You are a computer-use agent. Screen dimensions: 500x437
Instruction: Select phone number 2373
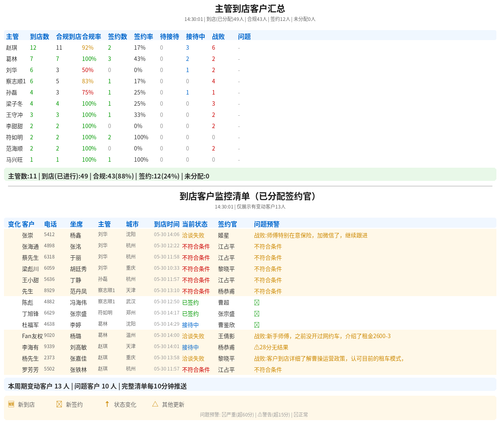pos(49,358)
